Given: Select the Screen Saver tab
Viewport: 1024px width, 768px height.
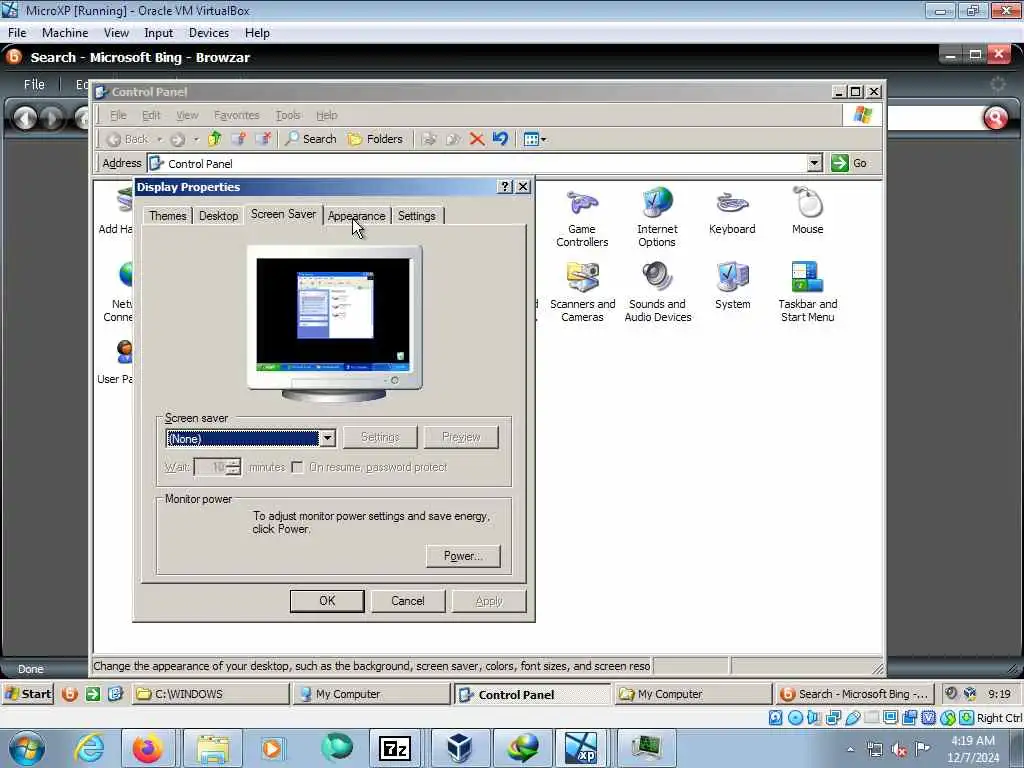Looking at the screenshot, I should [283, 214].
